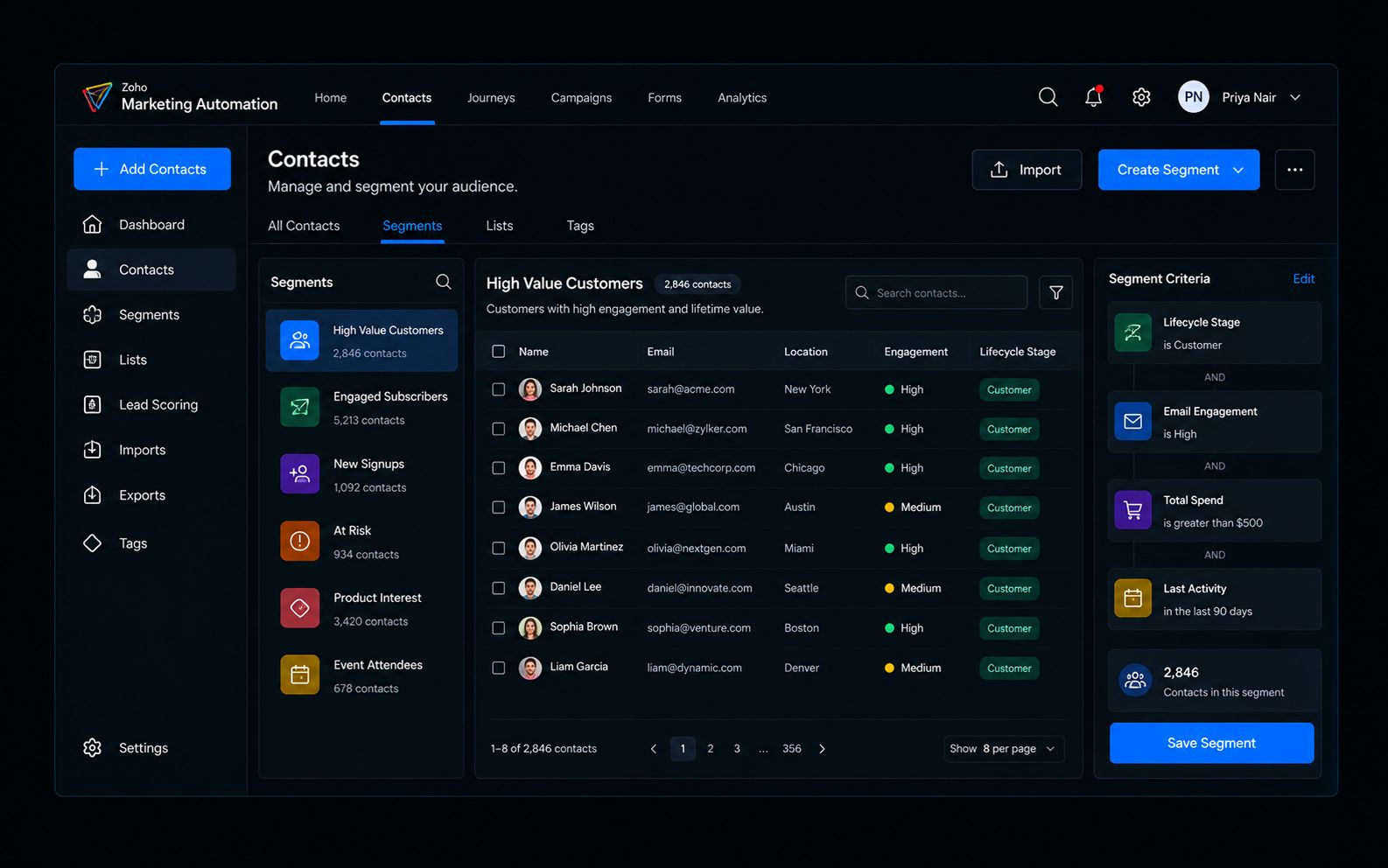Click the Import button
This screenshot has height=868, width=1388.
1027,170
